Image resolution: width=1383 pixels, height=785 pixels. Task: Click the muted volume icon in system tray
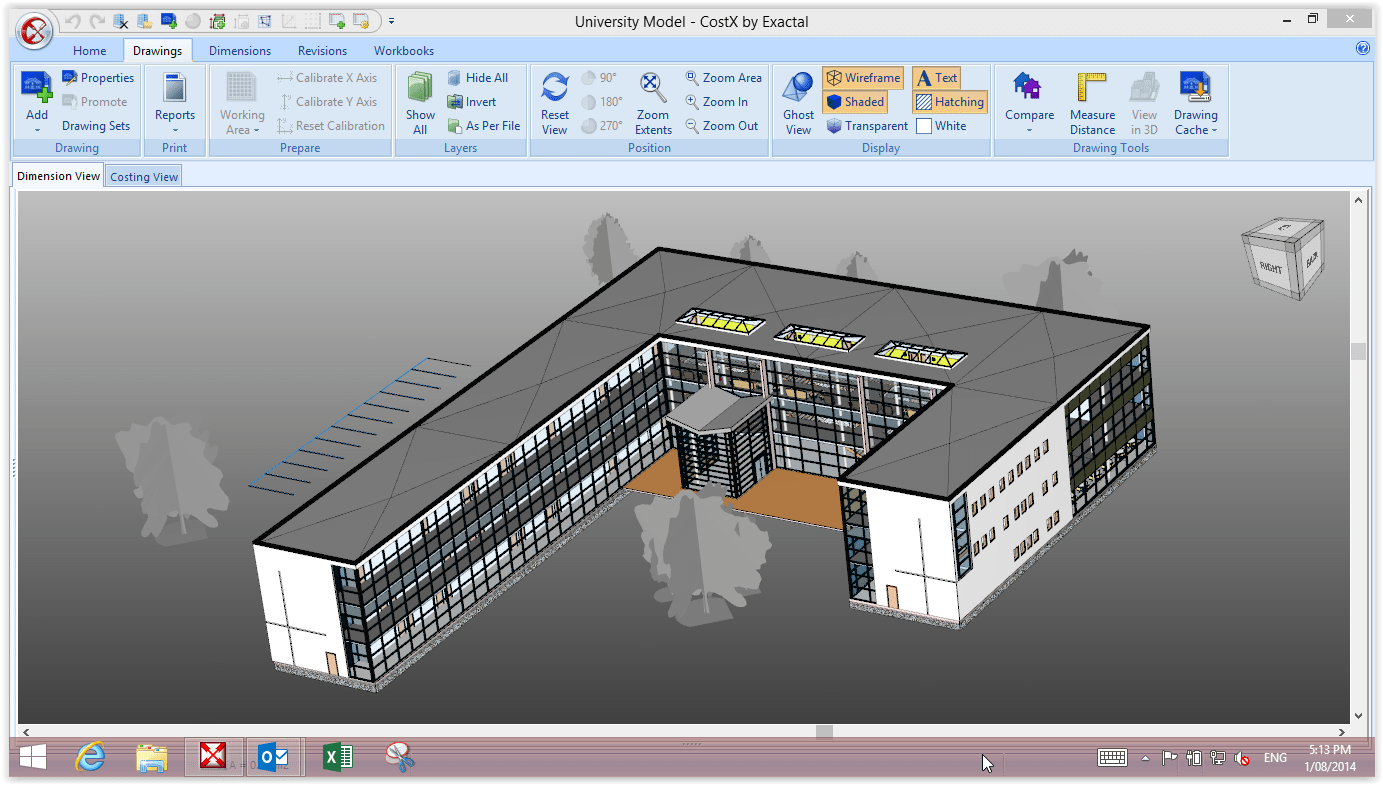1242,758
